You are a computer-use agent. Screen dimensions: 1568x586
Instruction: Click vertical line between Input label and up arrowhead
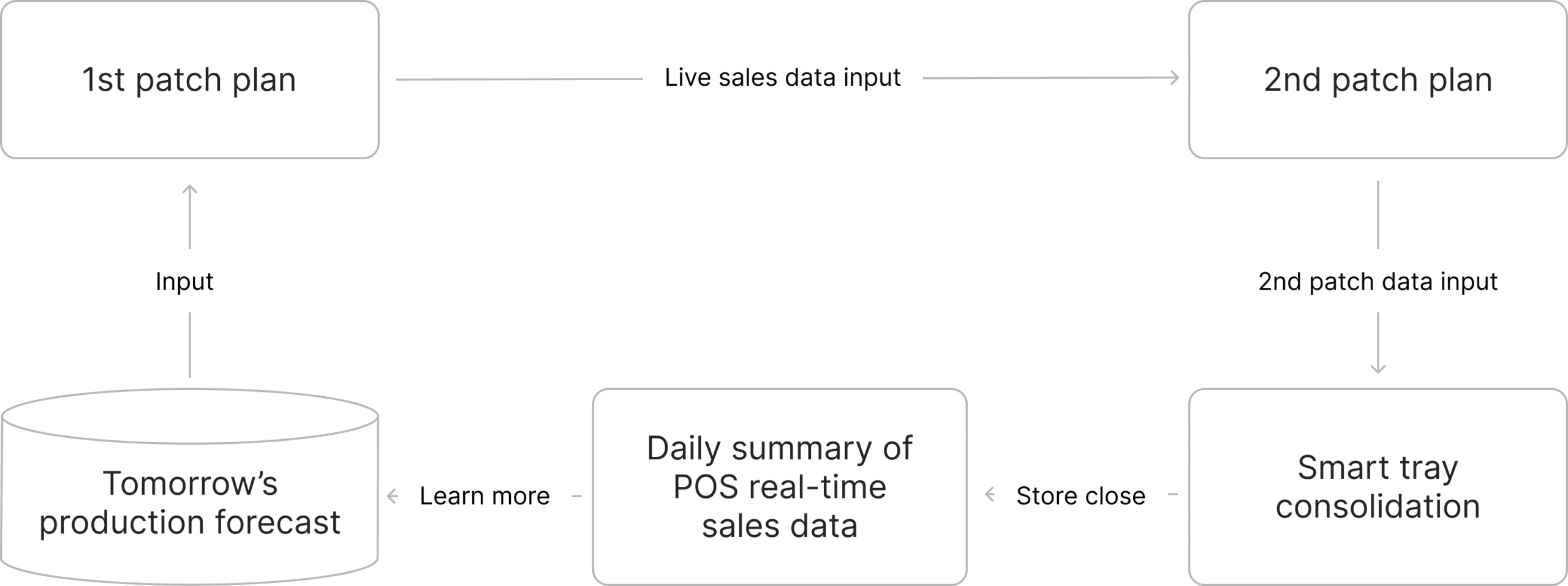[x=190, y=220]
